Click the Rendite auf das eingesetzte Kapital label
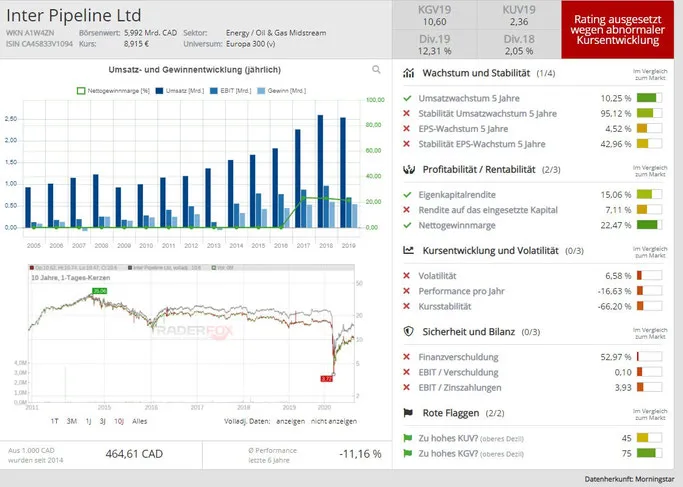This screenshot has width=683, height=487. point(488,210)
